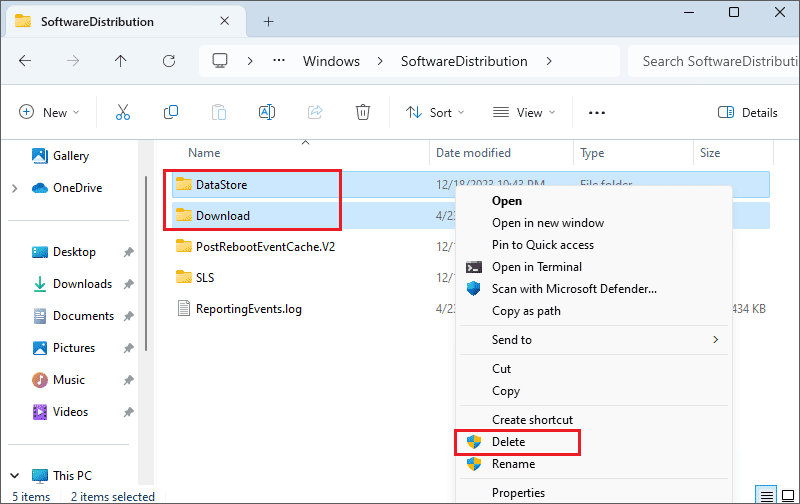Screen dimensions: 800x504
Task: Expand chevron after SoftwareDistribution breadcrumb
Action: (x=549, y=61)
